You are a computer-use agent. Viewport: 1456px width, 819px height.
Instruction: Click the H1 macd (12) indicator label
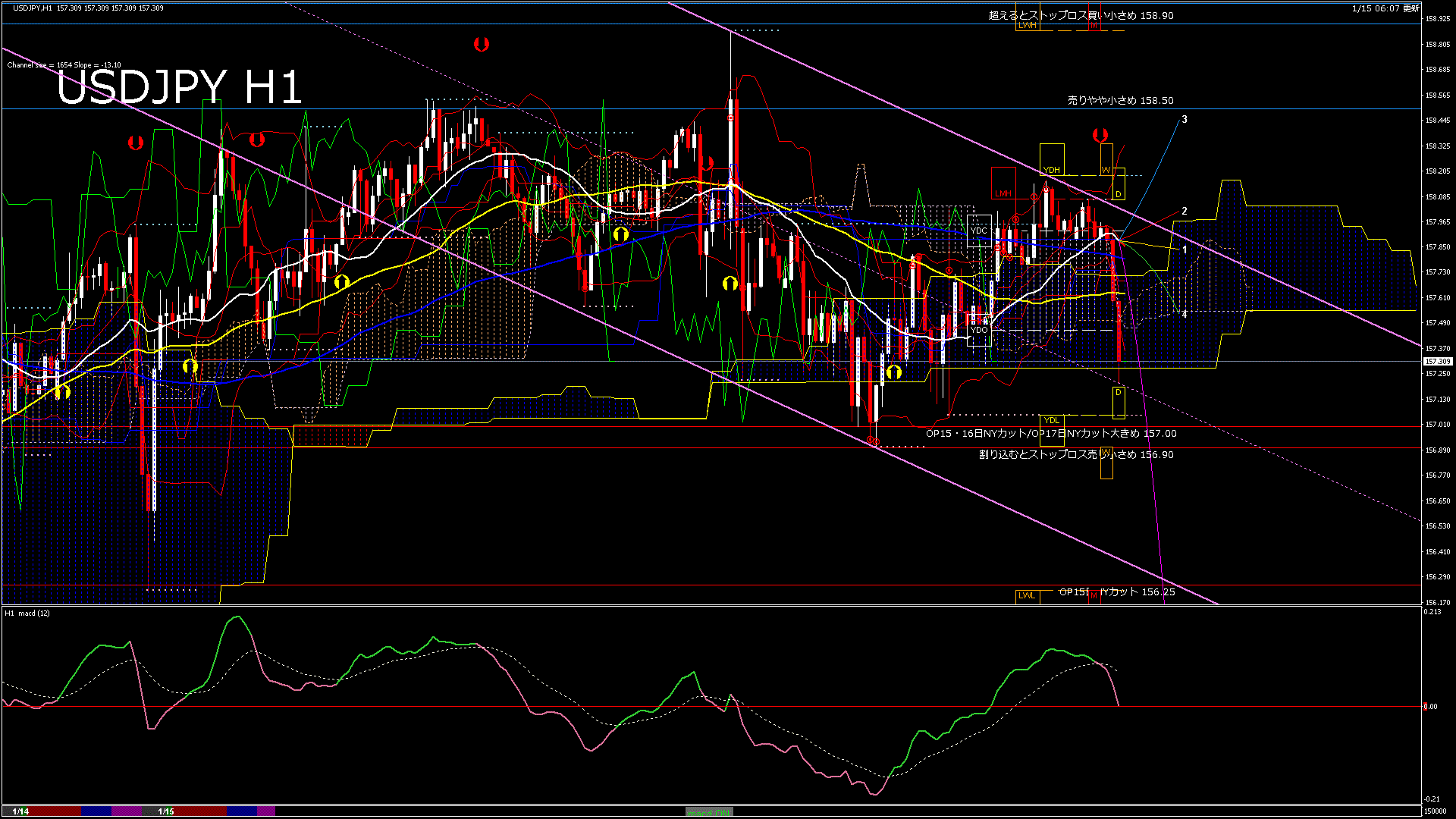(x=27, y=613)
